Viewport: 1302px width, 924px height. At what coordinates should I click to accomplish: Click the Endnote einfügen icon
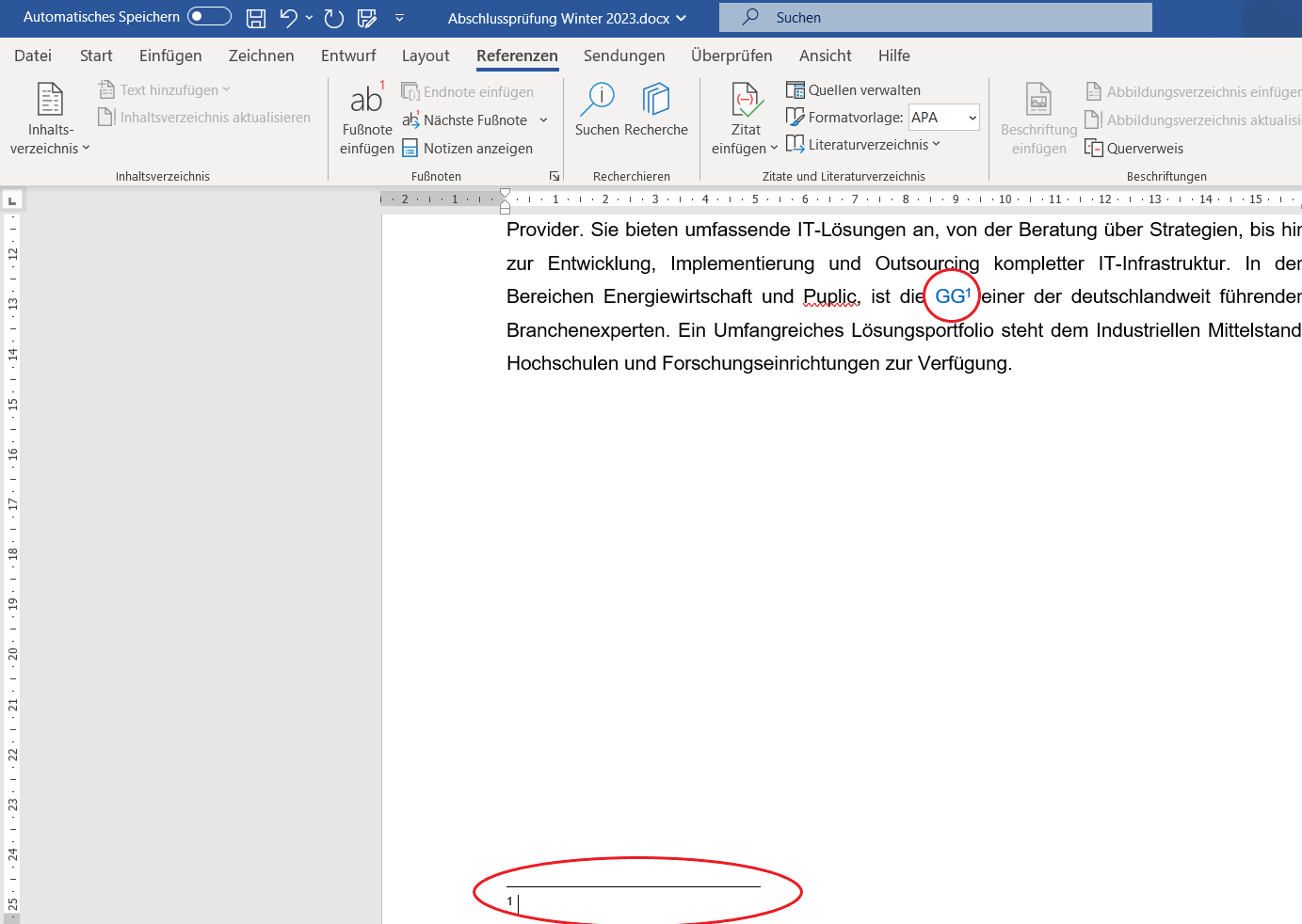(410, 91)
